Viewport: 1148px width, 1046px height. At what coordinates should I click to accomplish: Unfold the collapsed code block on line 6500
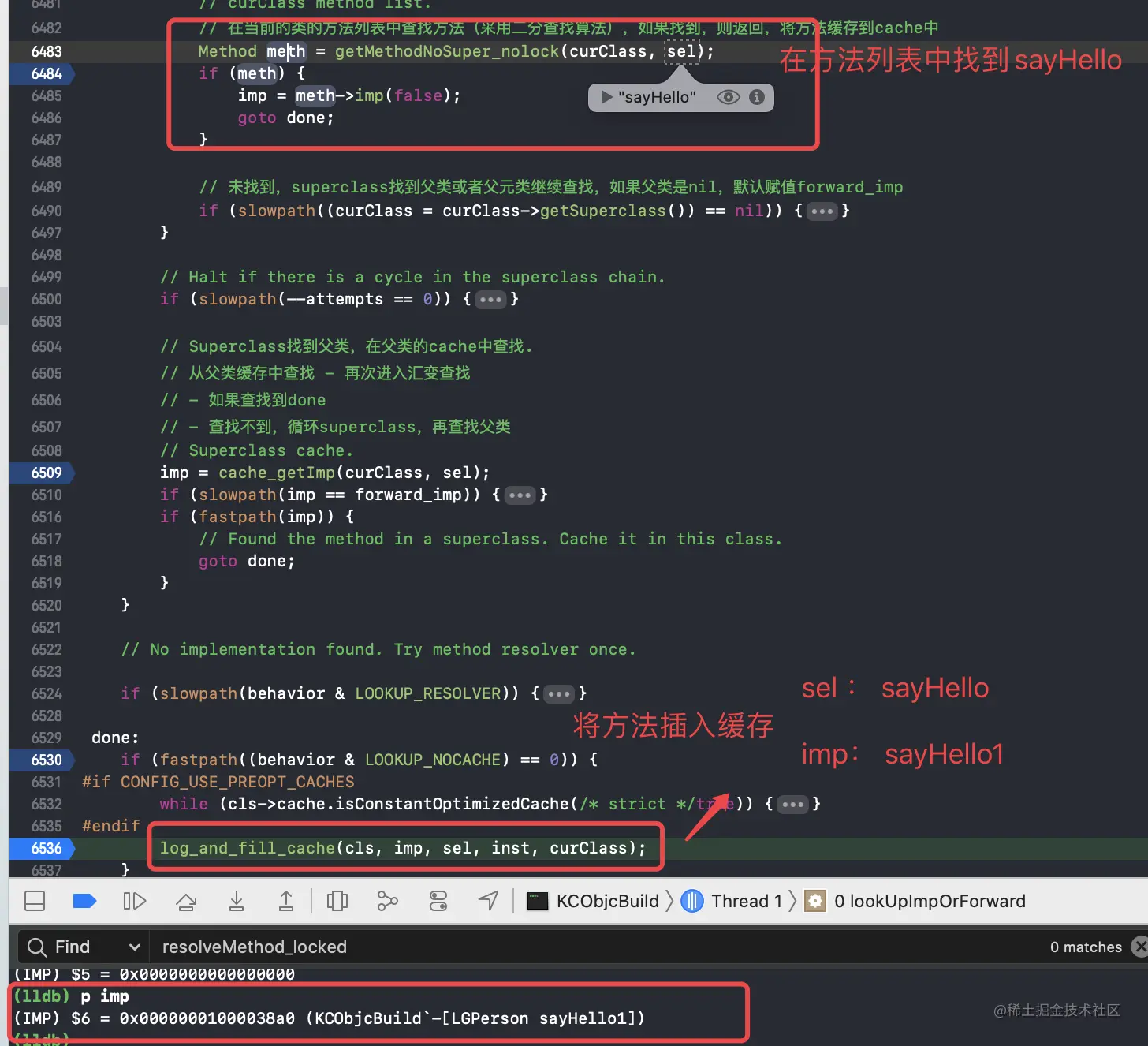pyautogui.click(x=490, y=300)
